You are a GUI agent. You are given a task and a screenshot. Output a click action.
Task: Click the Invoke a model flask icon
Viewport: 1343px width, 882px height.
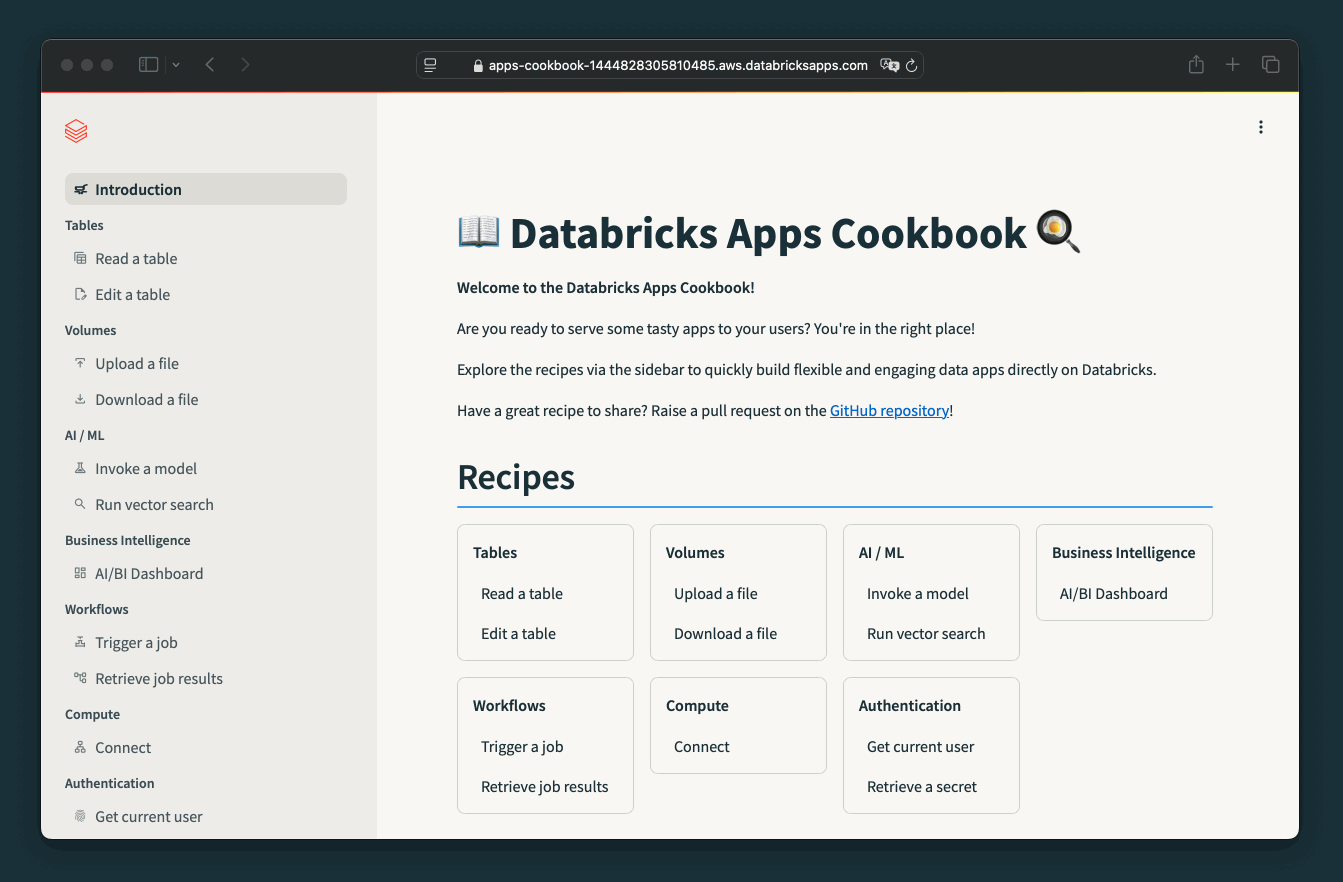coord(80,468)
